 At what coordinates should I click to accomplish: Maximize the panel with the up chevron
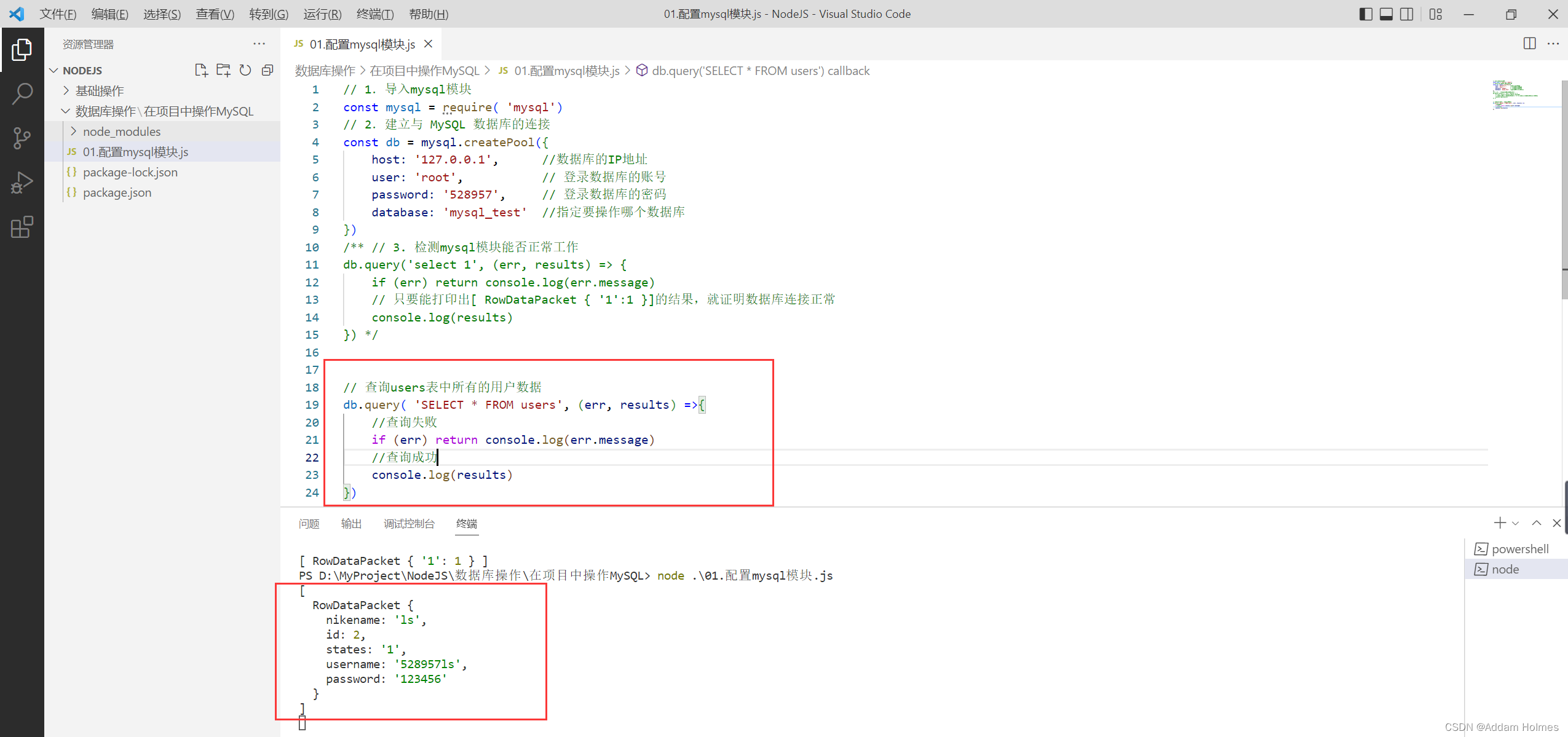click(x=1537, y=523)
